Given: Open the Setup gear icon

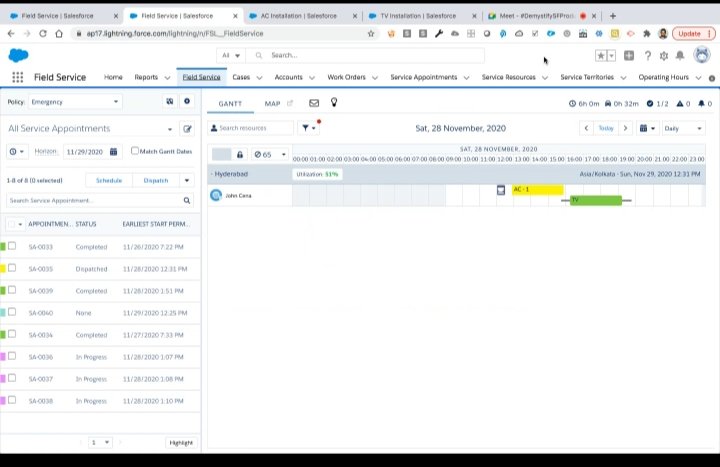Looking at the screenshot, I should (x=664, y=56).
